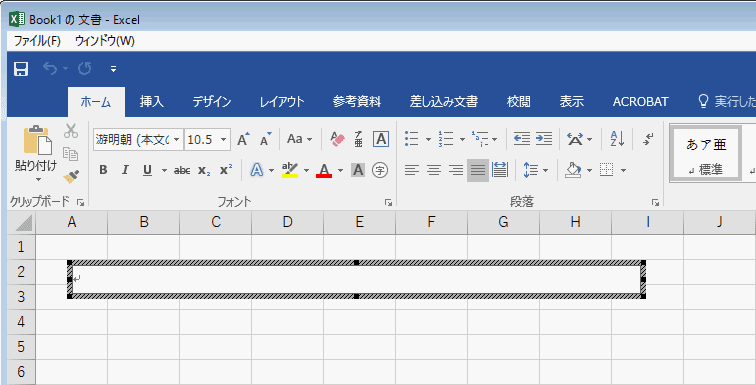The height and width of the screenshot is (385, 756).
Task: Toggle Bold formatting
Action: pos(103,170)
